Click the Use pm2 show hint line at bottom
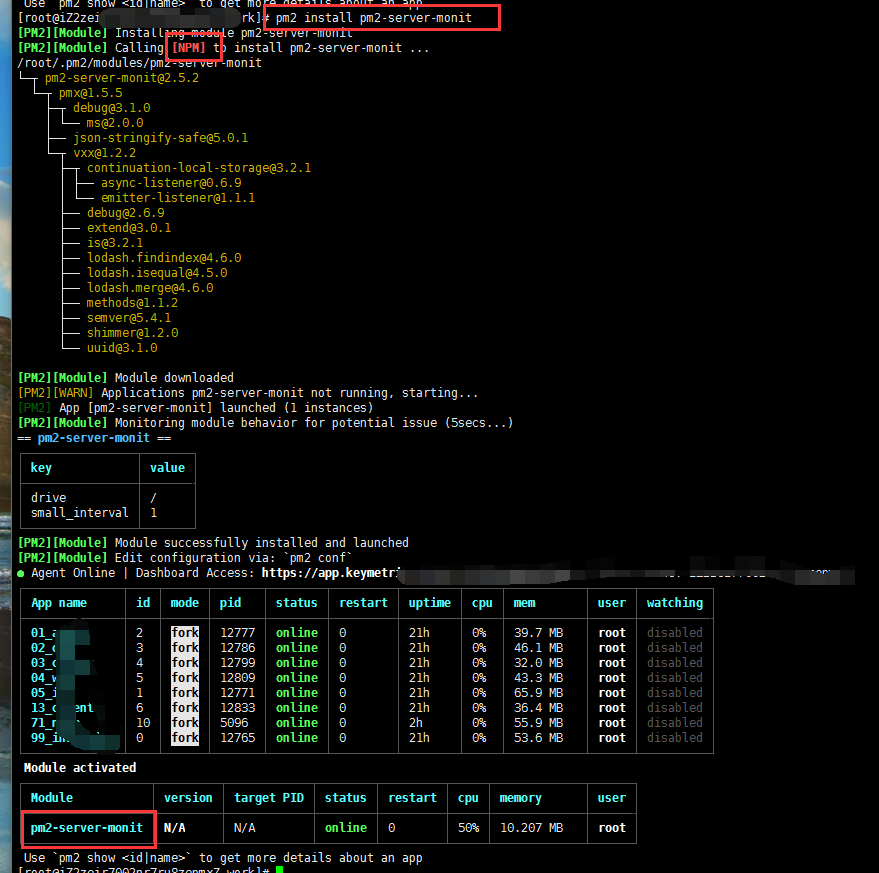This screenshot has height=873, width=879. (223, 858)
